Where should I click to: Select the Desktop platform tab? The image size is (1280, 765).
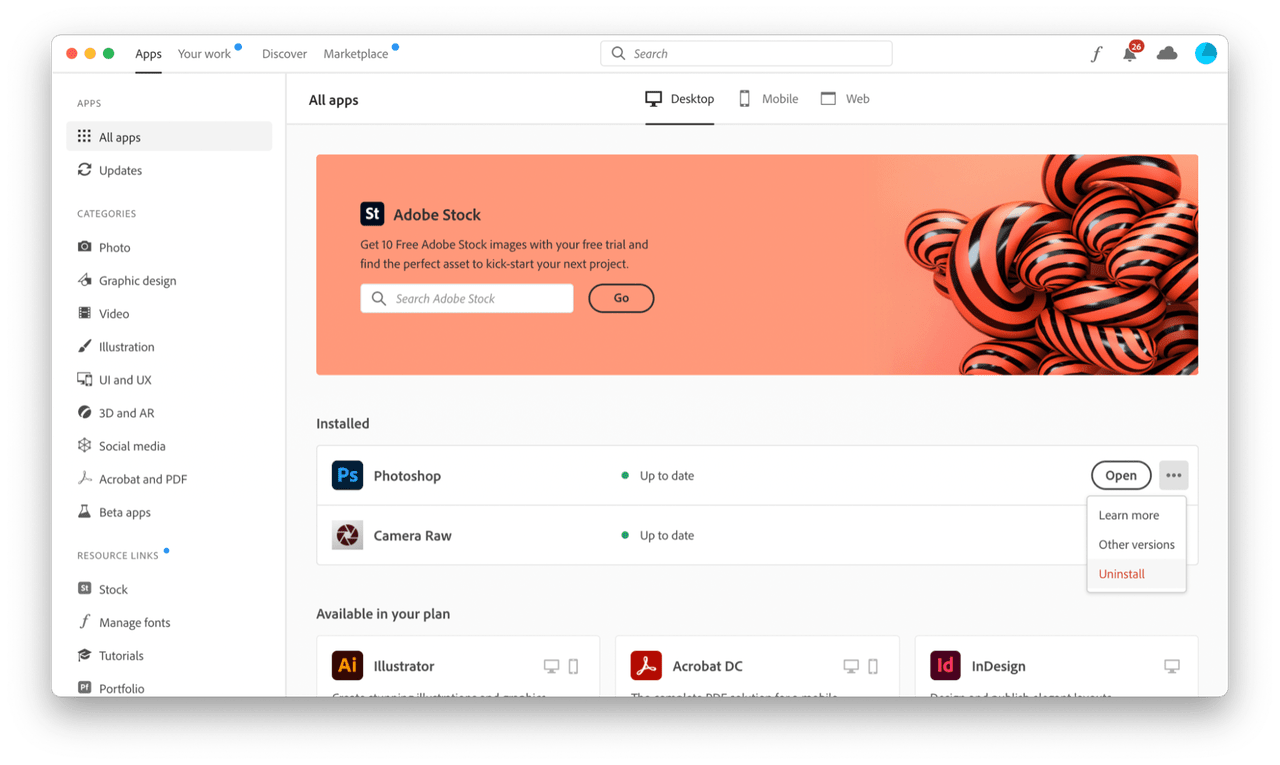point(680,99)
